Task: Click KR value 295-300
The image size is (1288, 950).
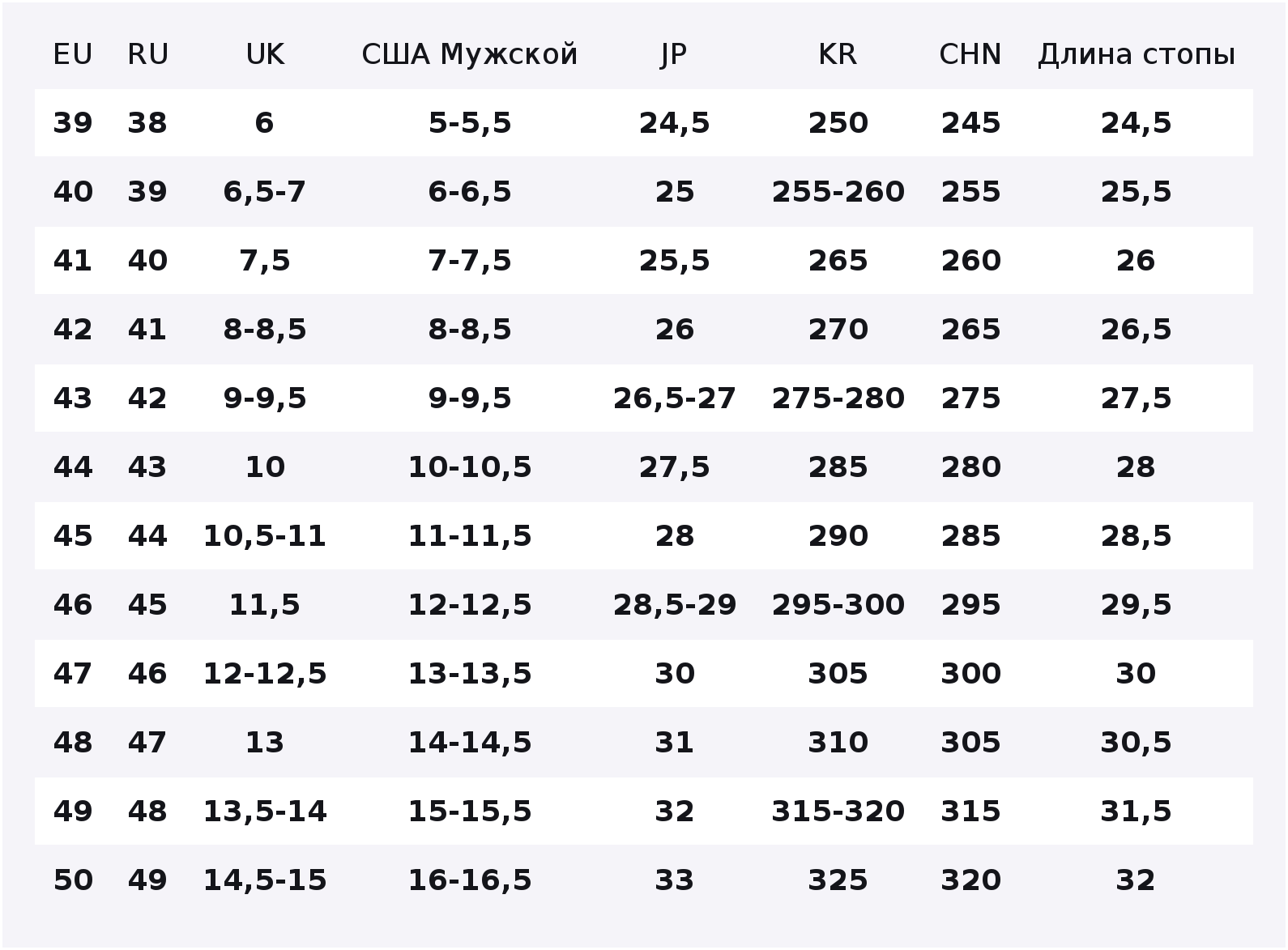Action: pos(838,605)
